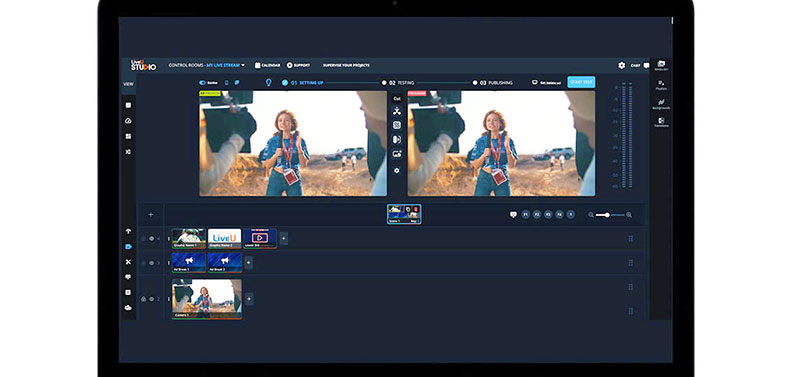Select the Ad Break 1 thumbnail

pyautogui.click(x=189, y=263)
